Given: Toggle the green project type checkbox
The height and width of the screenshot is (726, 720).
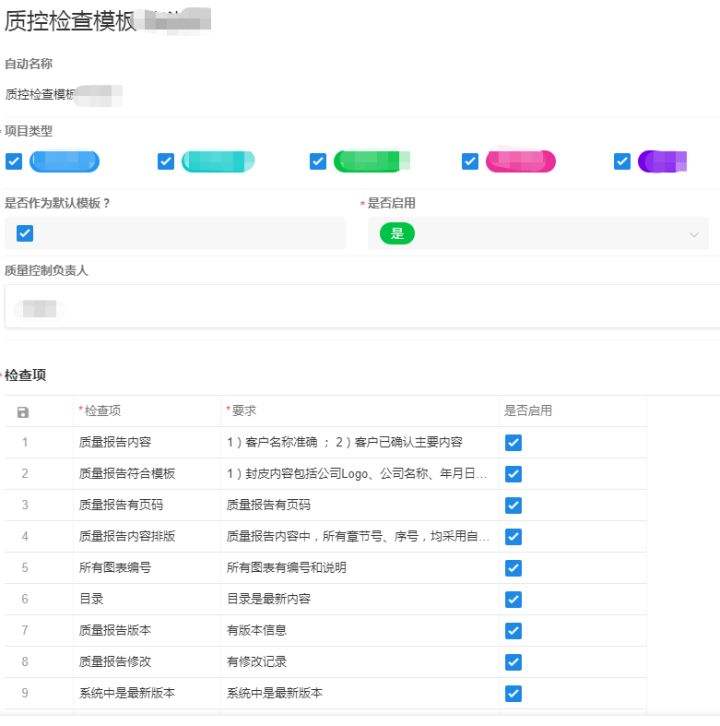Looking at the screenshot, I should click(318, 161).
